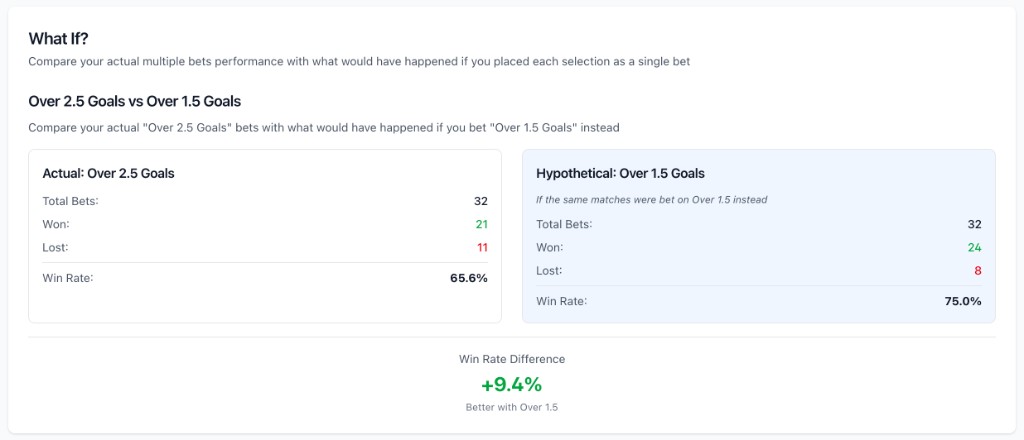Viewport: 1024px width, 440px height.
Task: Click the "Won:" label in Hypothetical card
Action: [x=550, y=247]
